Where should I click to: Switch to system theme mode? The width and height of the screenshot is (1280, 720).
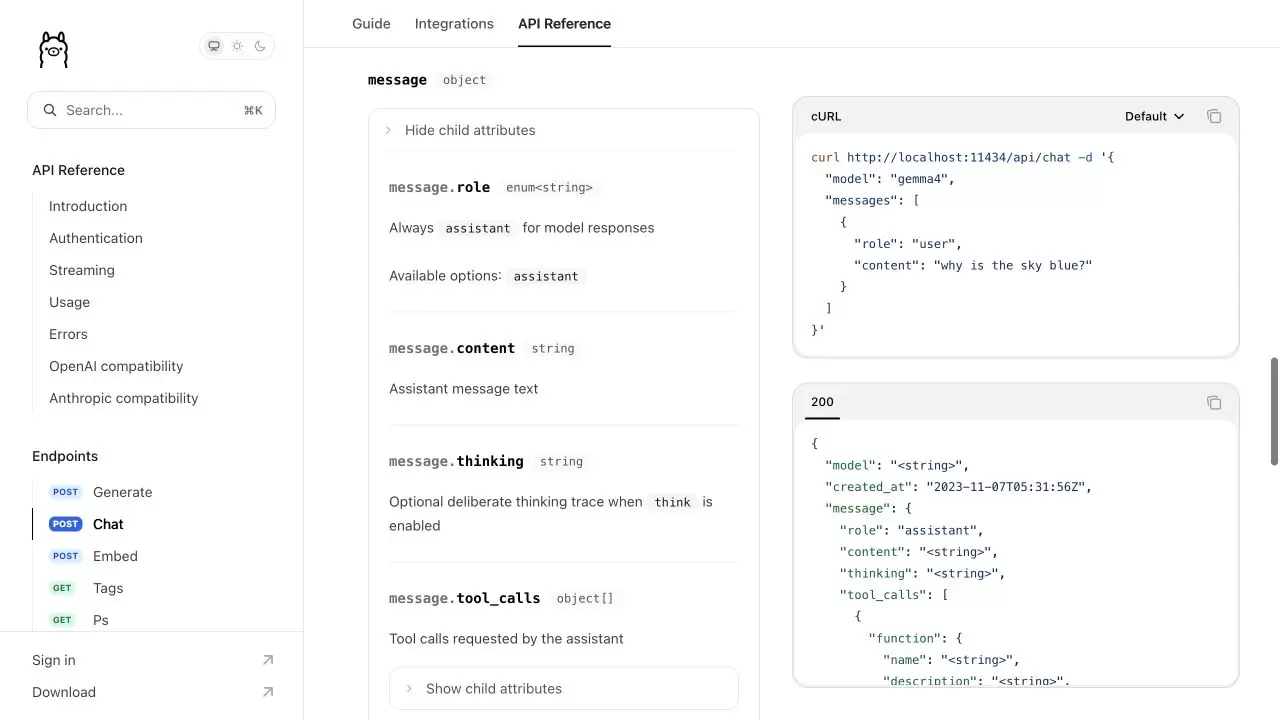tap(213, 46)
